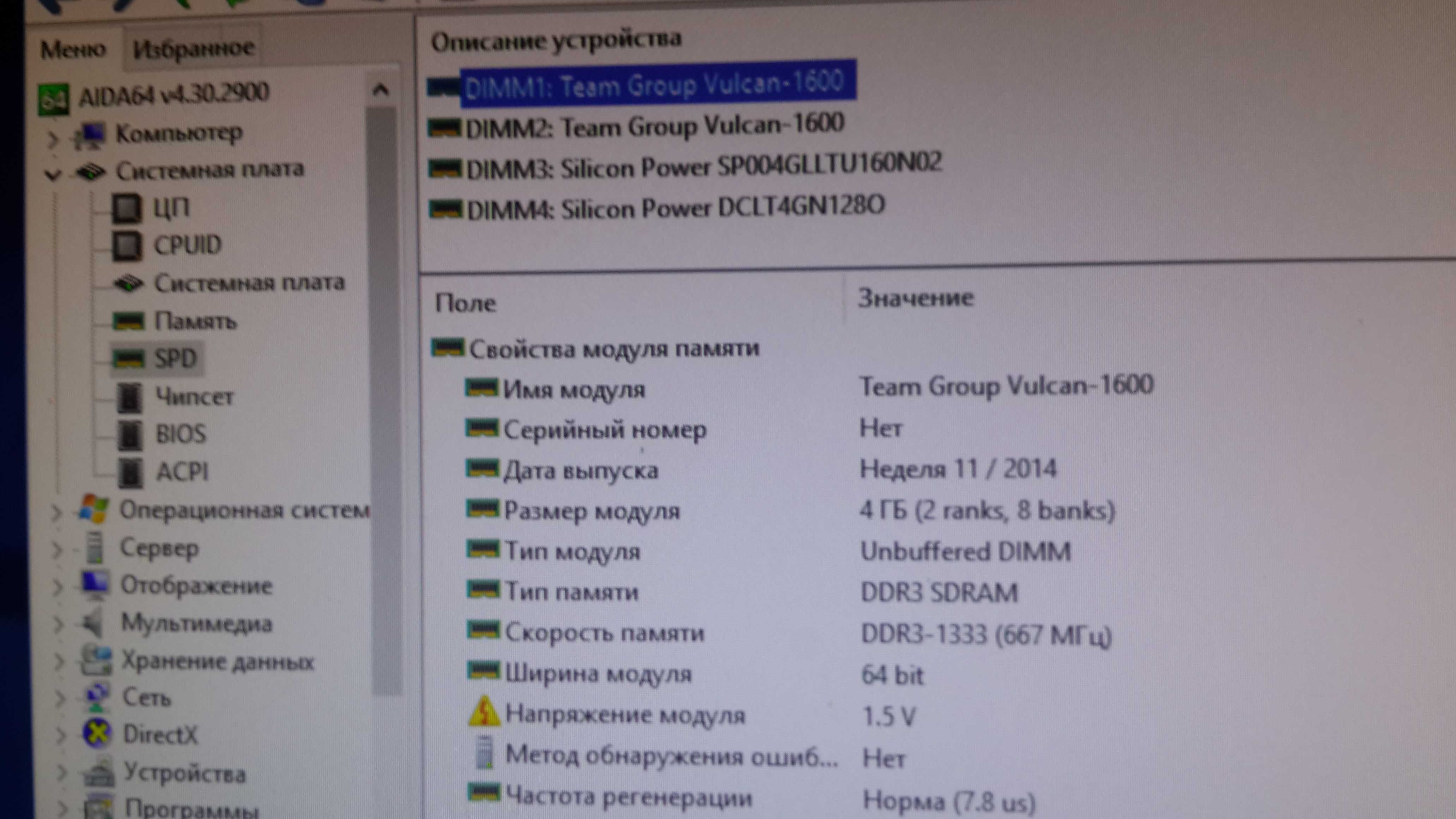This screenshot has width=1456, height=819.
Task: Click the DirectX logo icon
Action: pos(97,734)
